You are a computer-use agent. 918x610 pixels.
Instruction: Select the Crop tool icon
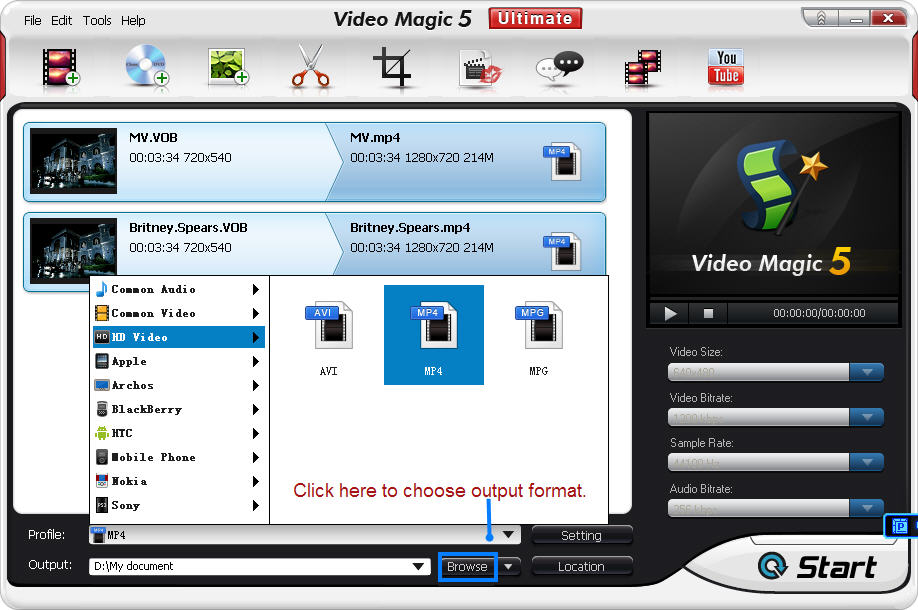point(392,66)
